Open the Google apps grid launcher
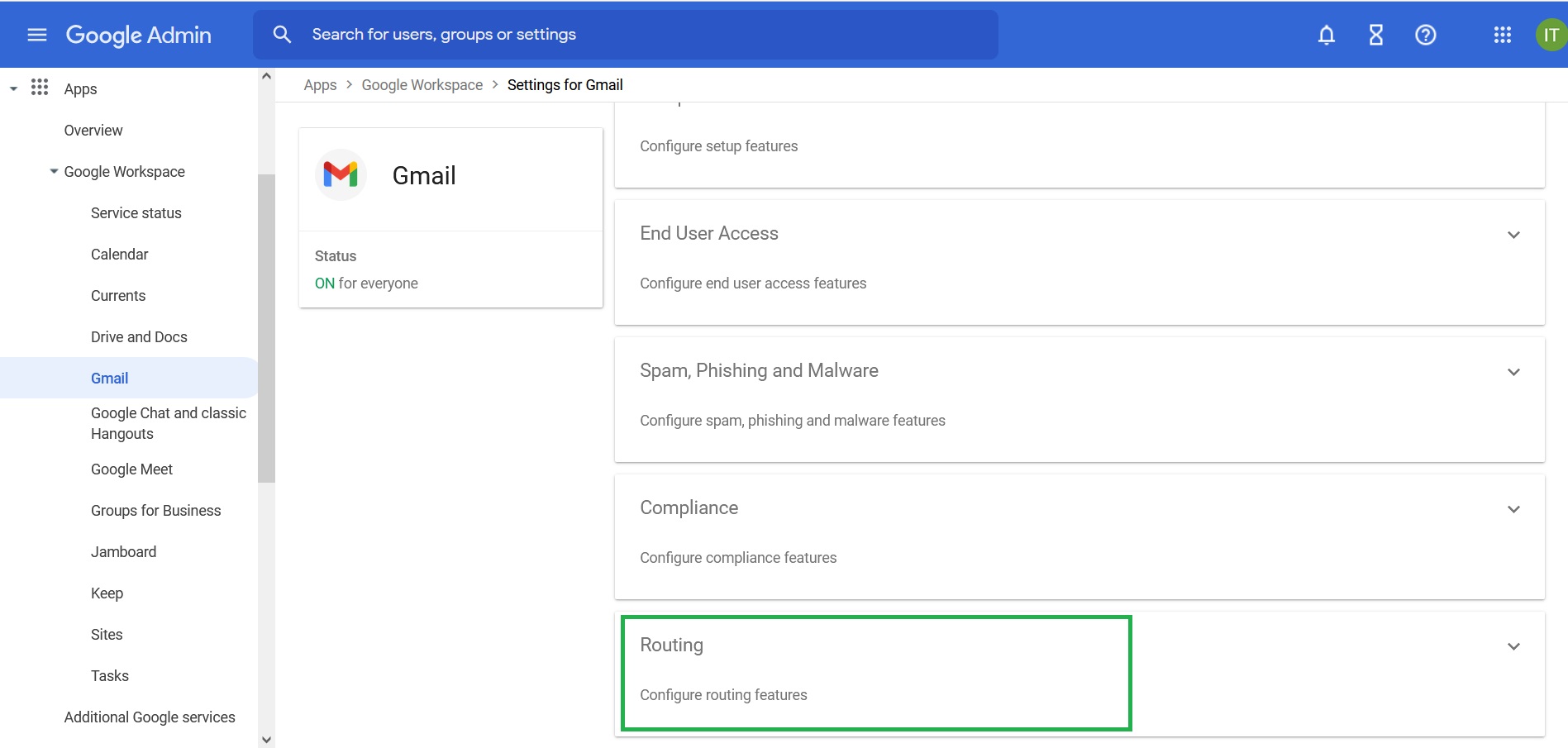1568x748 pixels. 1502,35
